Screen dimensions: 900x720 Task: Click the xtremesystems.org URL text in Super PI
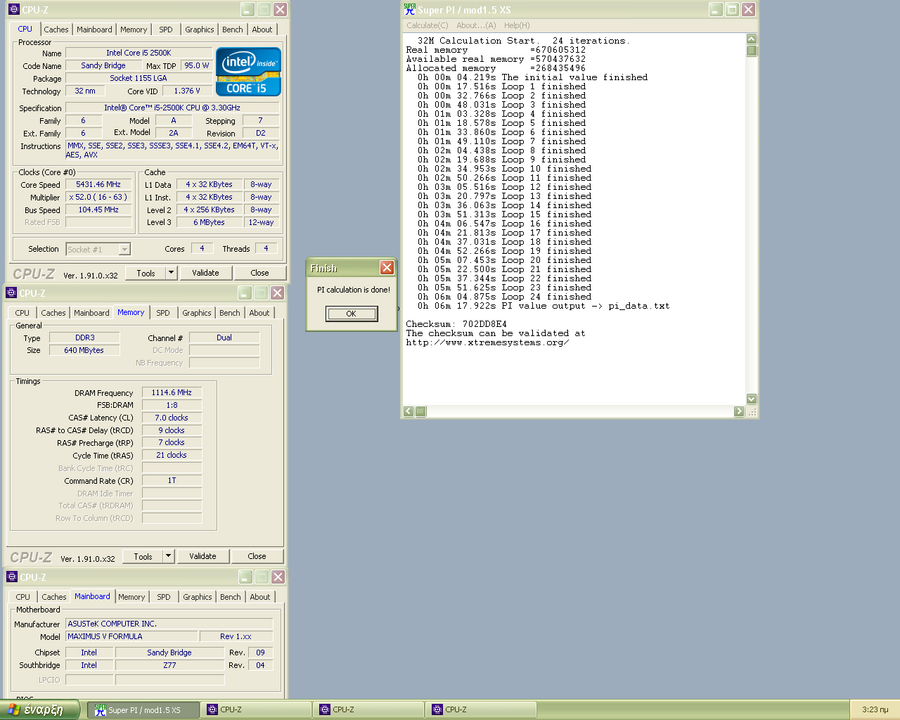(x=487, y=342)
